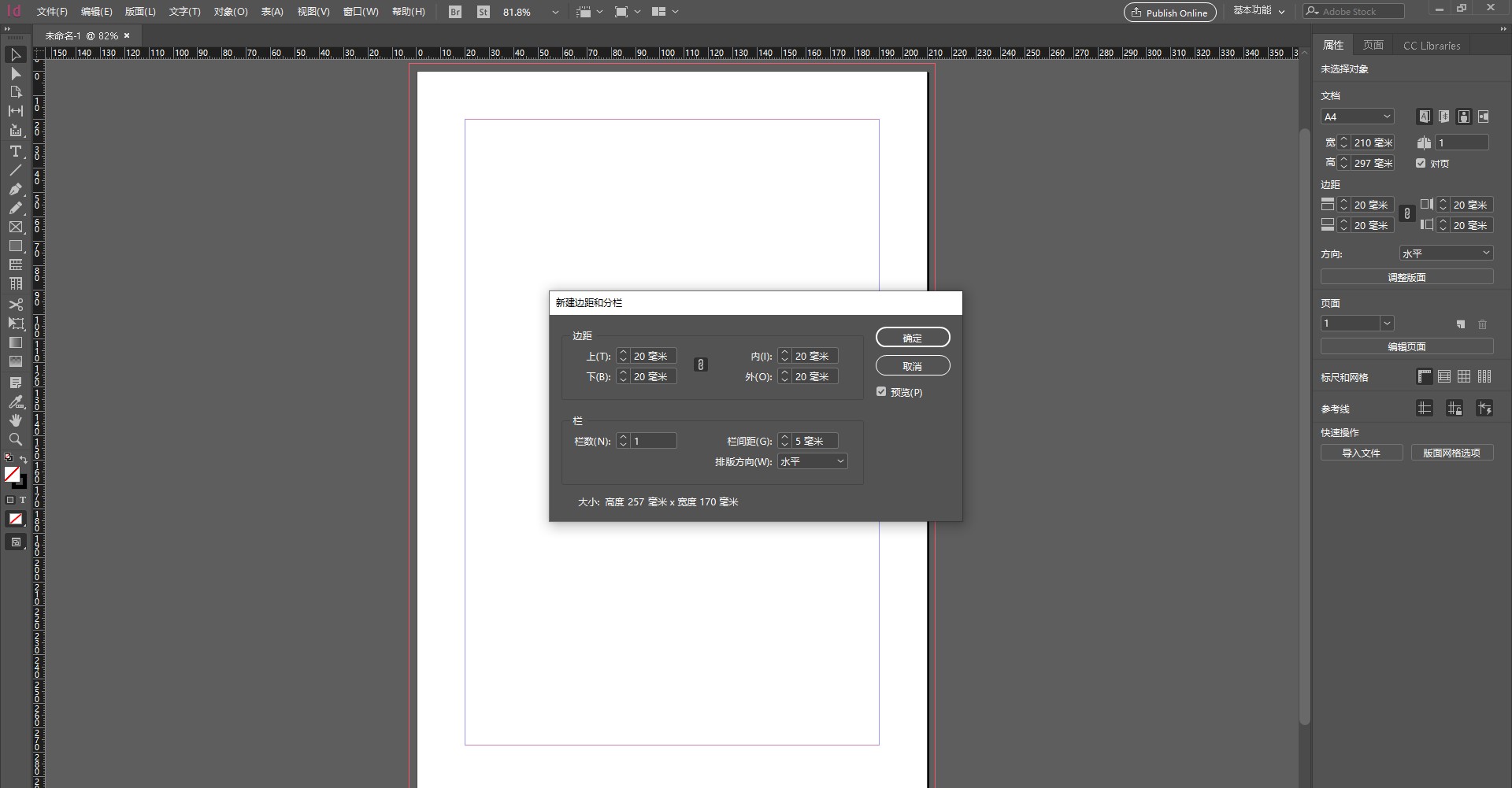The width and height of the screenshot is (1512, 788).
Task: Click fill color swatch in toolbar
Action: (x=12, y=474)
